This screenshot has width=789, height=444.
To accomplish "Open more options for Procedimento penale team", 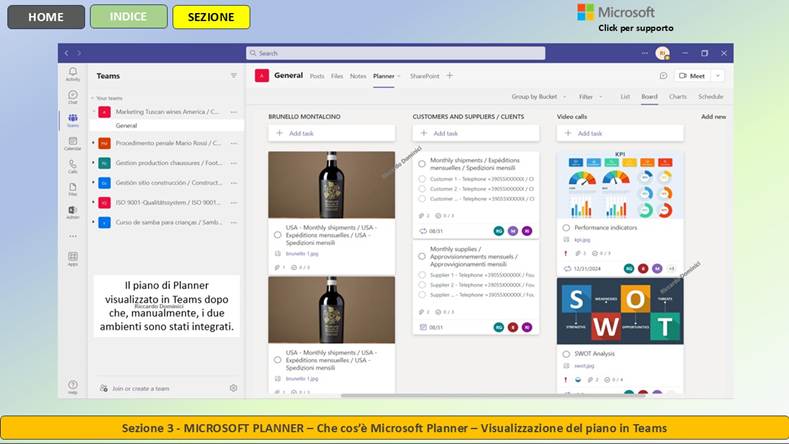I will click(x=233, y=143).
